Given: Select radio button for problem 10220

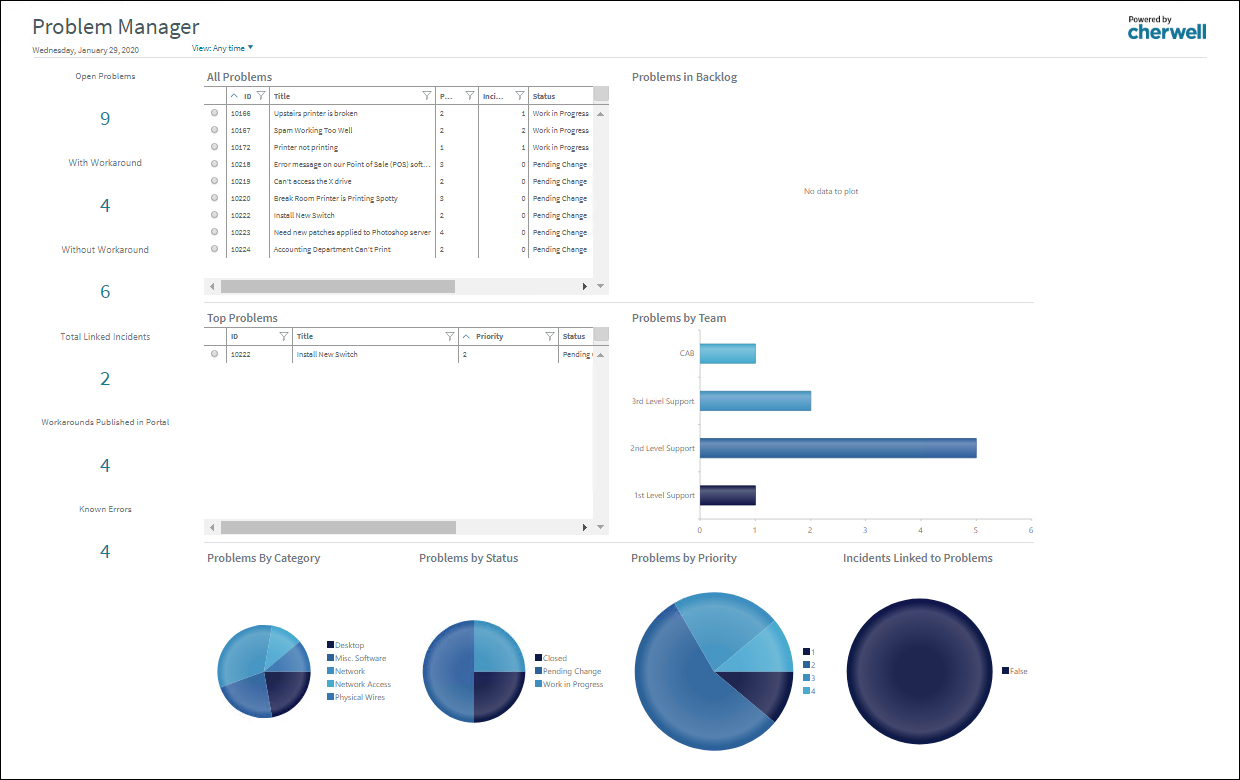Looking at the screenshot, I should (x=215, y=198).
